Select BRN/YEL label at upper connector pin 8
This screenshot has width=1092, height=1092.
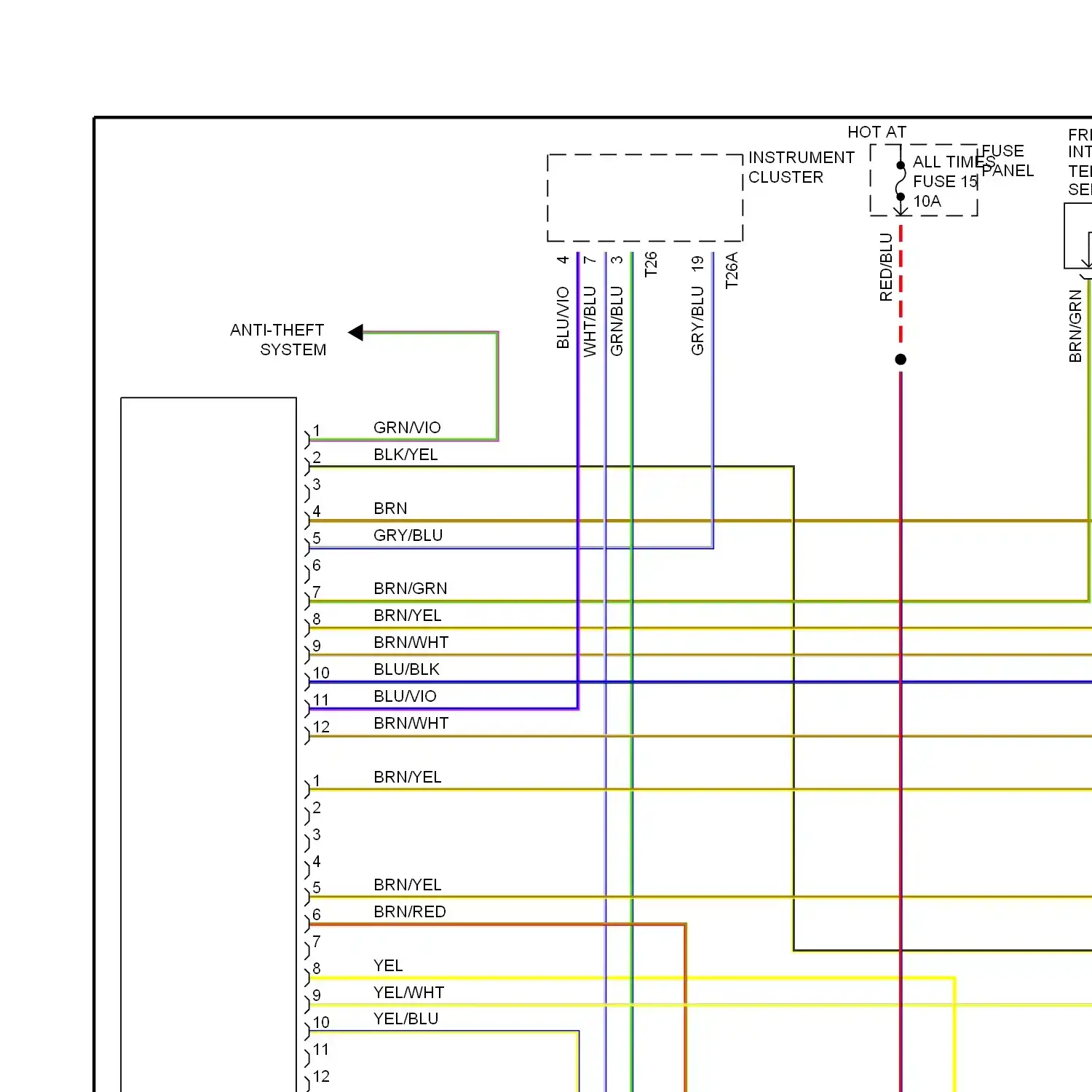tap(407, 615)
